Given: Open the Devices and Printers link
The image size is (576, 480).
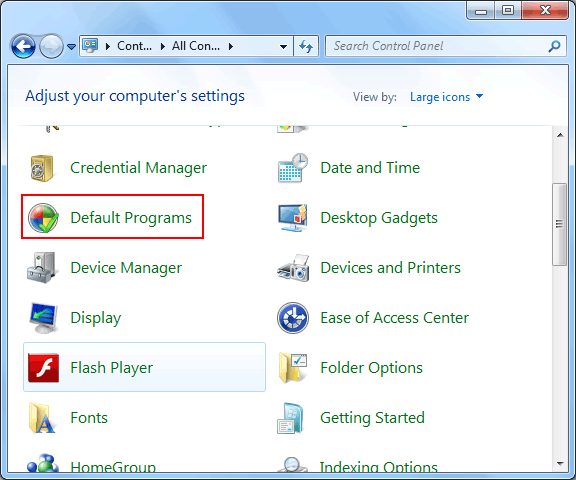Looking at the screenshot, I should (390, 268).
